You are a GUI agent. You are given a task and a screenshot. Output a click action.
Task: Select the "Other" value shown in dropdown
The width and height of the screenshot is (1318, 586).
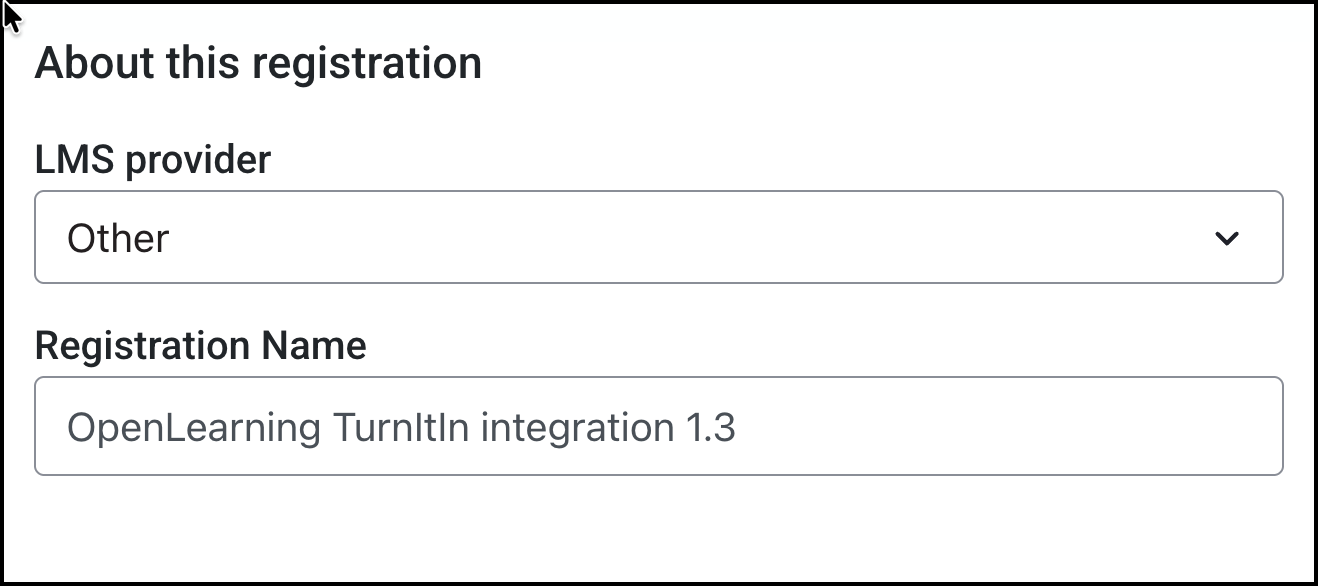118,238
